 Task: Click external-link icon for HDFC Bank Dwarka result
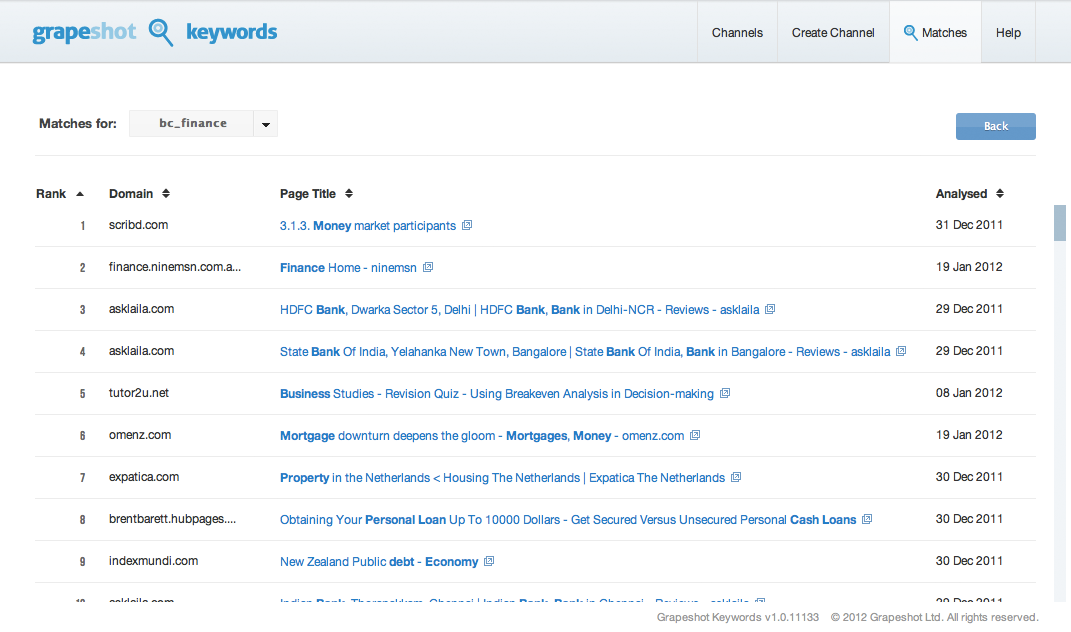pyautogui.click(x=769, y=309)
